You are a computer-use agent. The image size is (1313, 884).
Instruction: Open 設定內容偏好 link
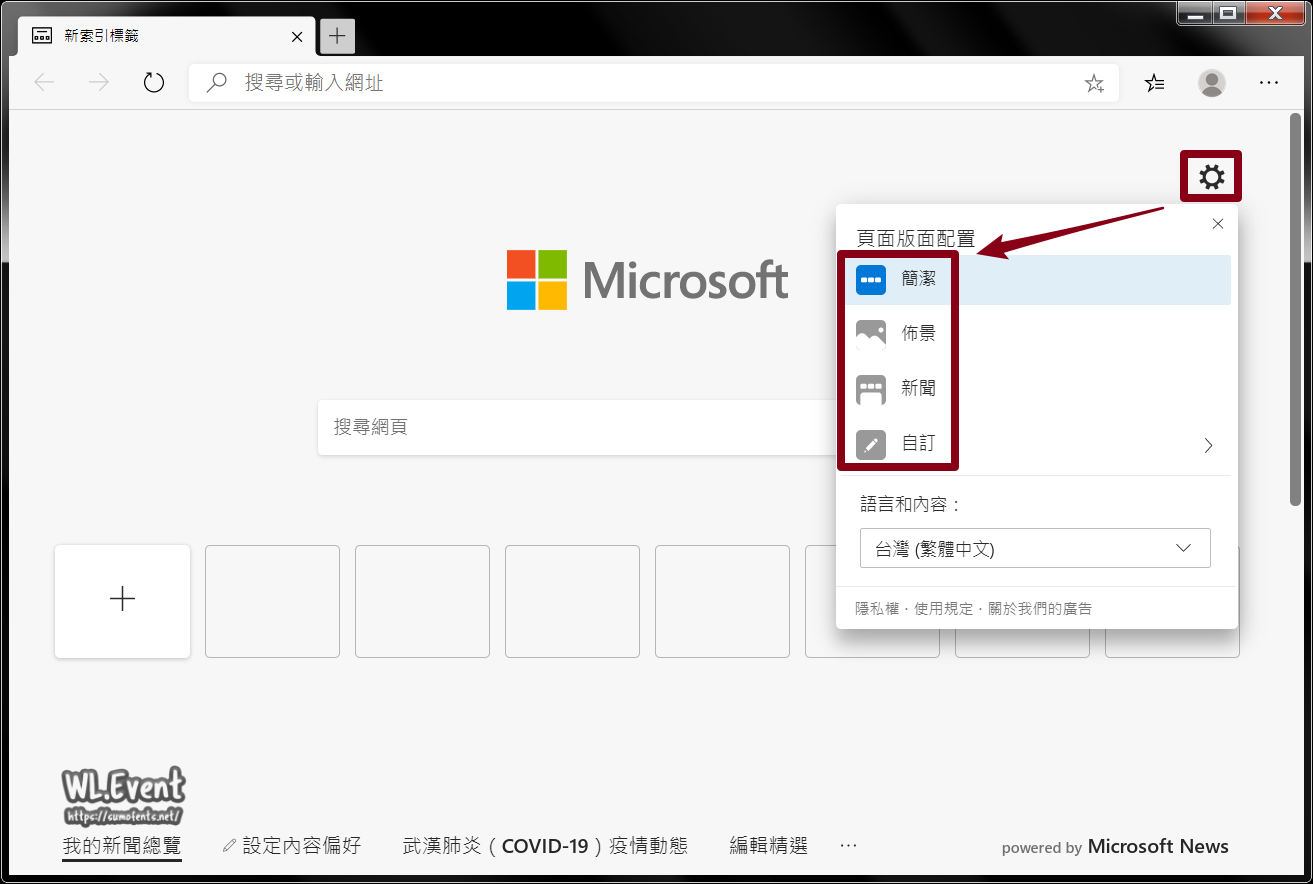pyautogui.click(x=291, y=846)
